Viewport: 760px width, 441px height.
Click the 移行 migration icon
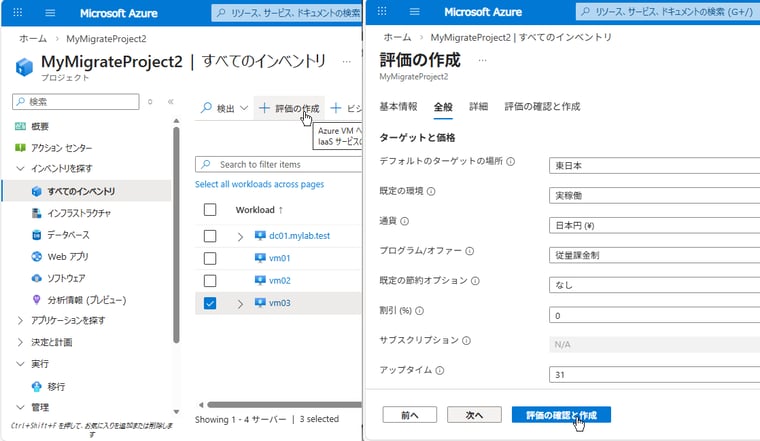36,387
